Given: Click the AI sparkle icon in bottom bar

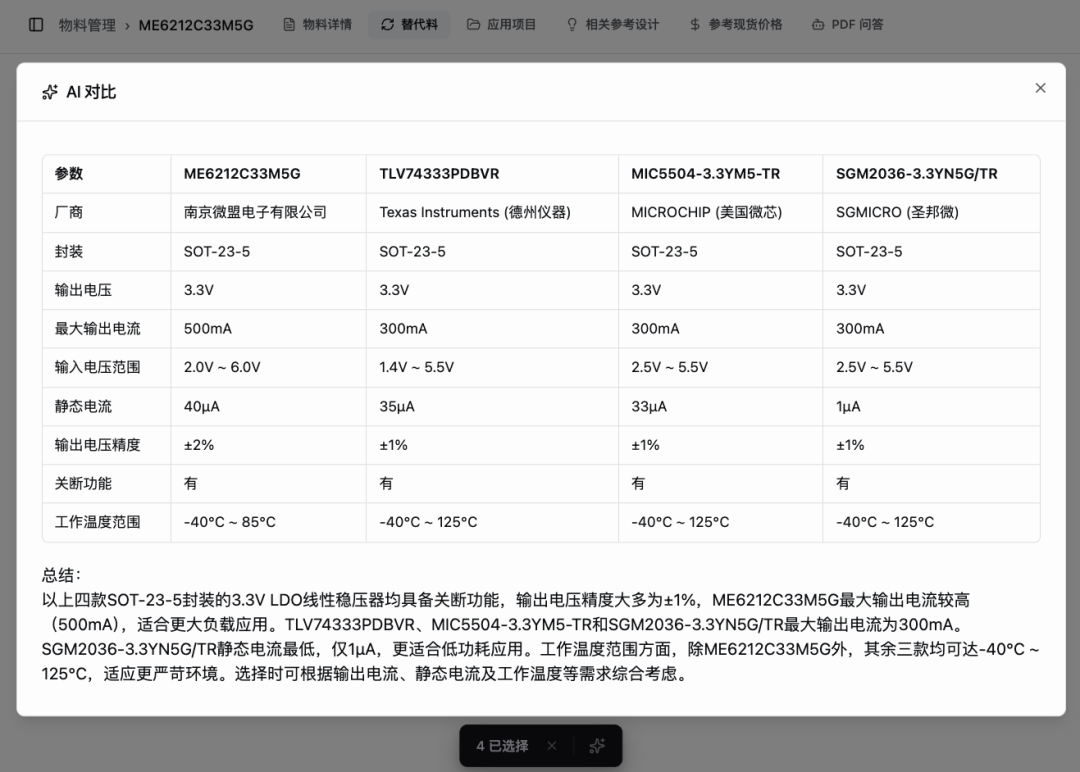Looking at the screenshot, I should point(598,745).
